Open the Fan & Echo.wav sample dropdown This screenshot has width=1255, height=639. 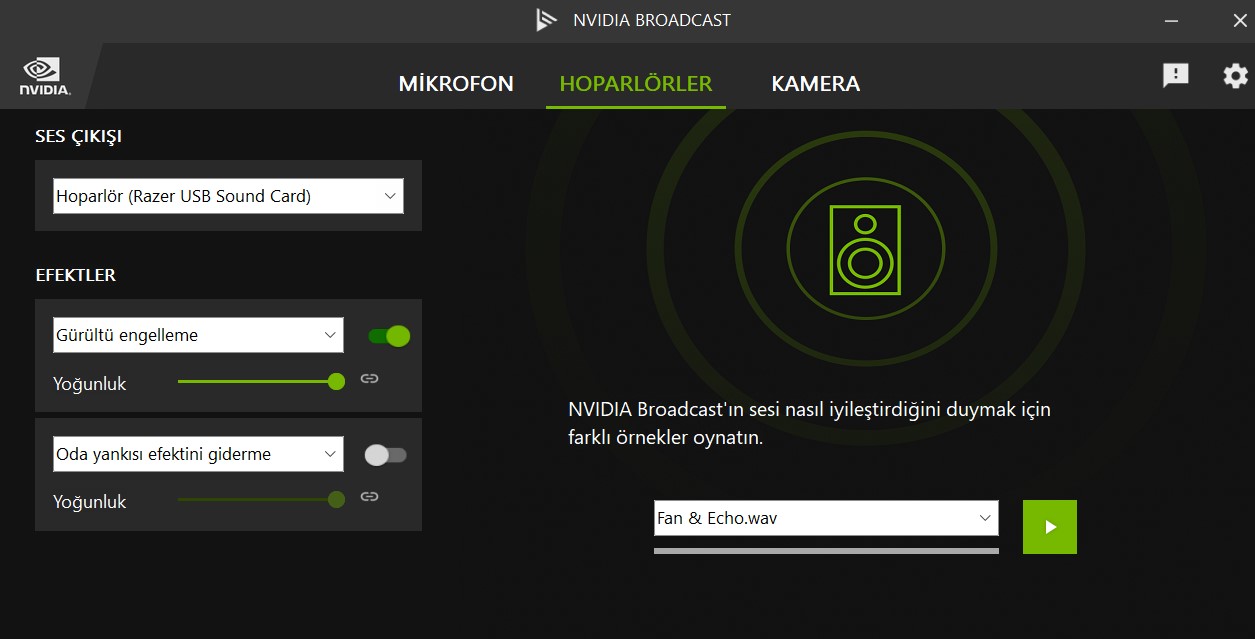coord(826,518)
